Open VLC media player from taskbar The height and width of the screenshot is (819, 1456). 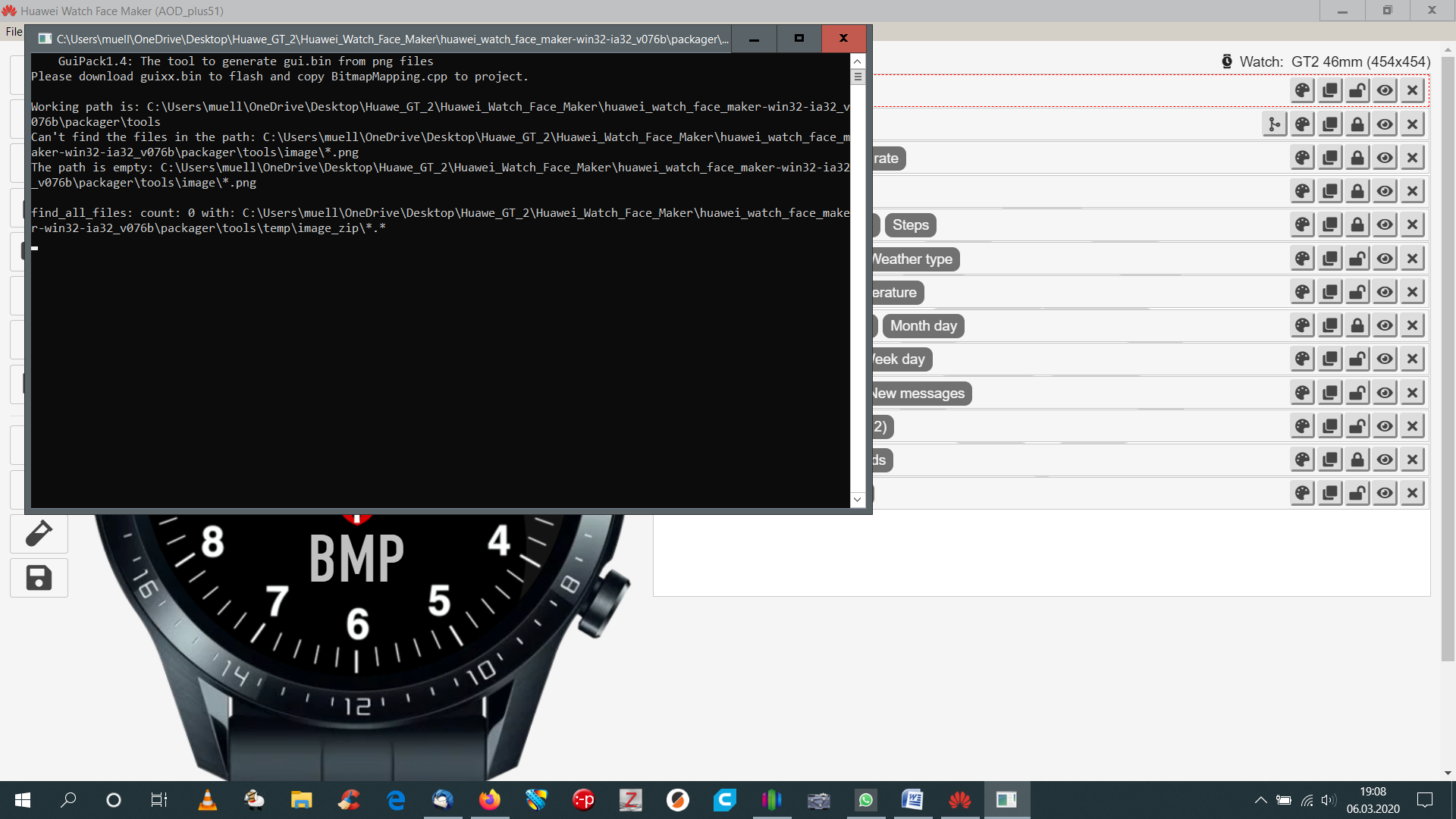click(207, 800)
